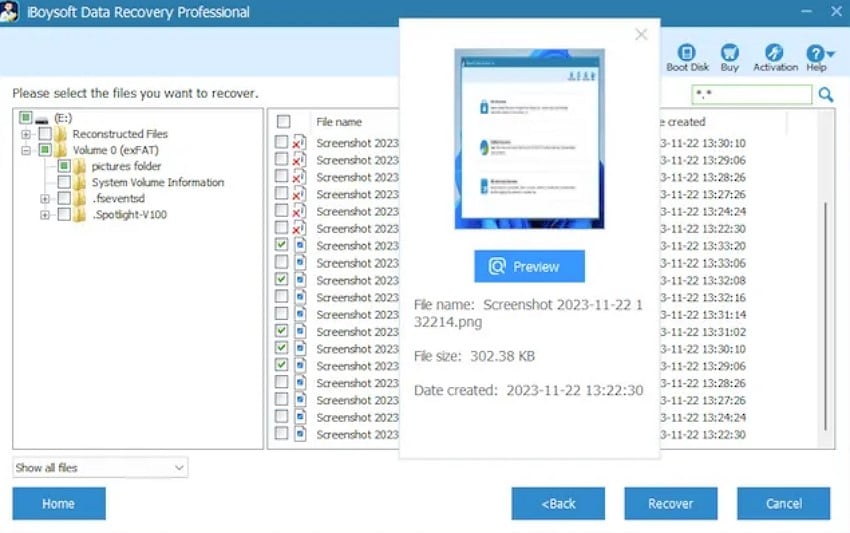Uncheck the file created at 13:32:08
Image resolution: width=850 pixels, height=533 pixels.
click(x=281, y=279)
